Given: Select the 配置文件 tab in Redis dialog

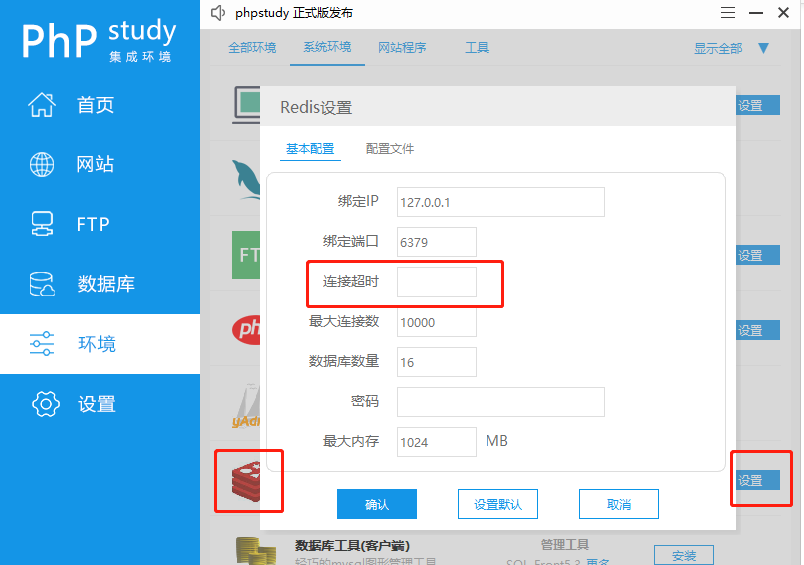Looking at the screenshot, I should pyautogui.click(x=390, y=149).
